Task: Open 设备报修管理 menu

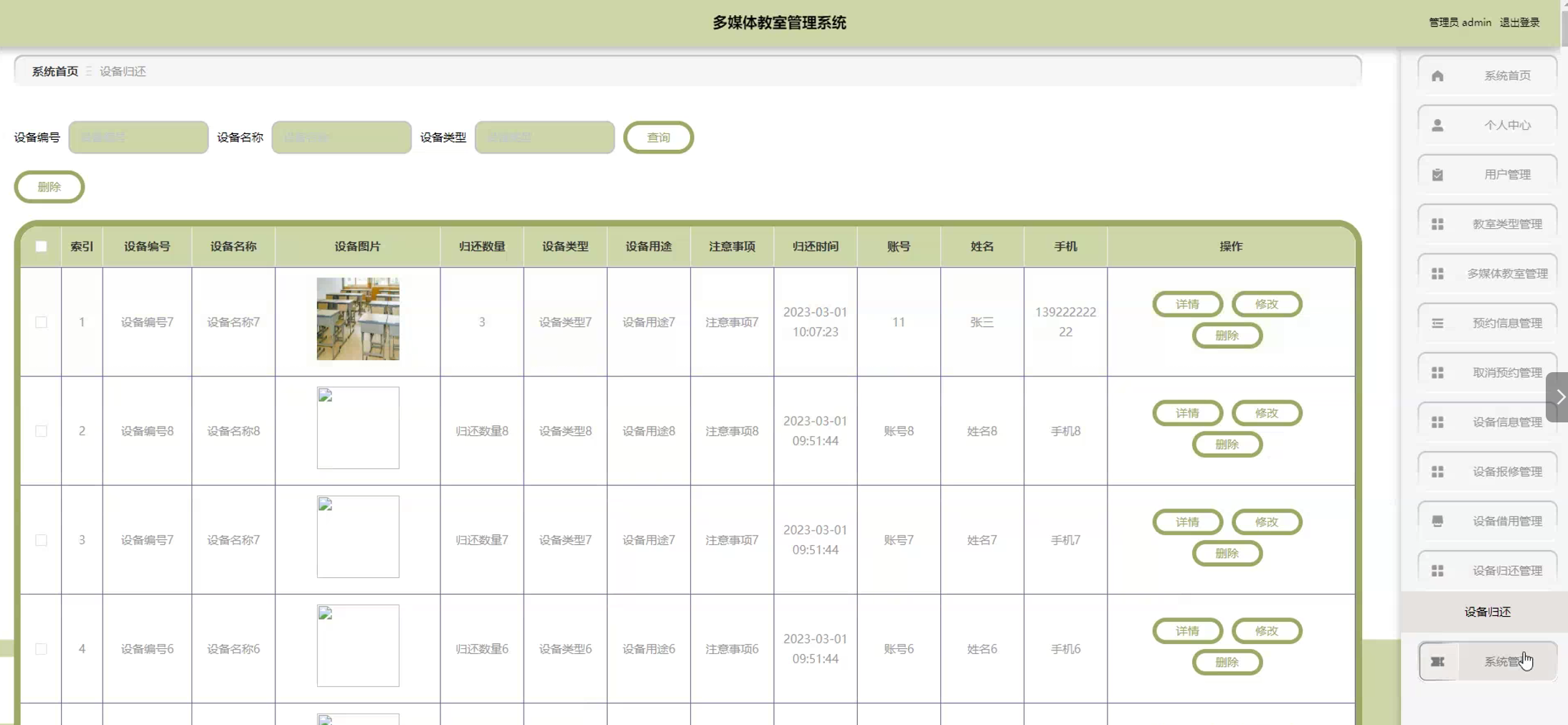Action: (x=1488, y=471)
